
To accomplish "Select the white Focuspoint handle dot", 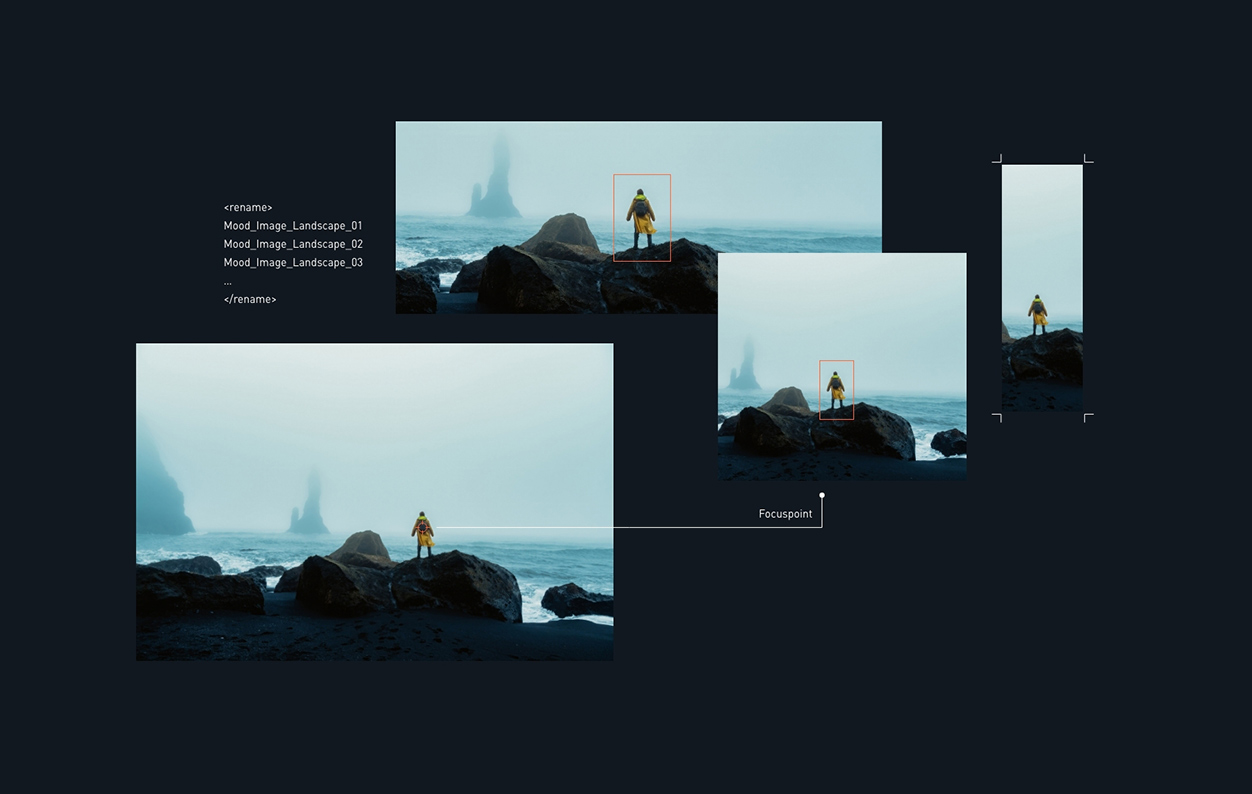I will (x=822, y=495).
